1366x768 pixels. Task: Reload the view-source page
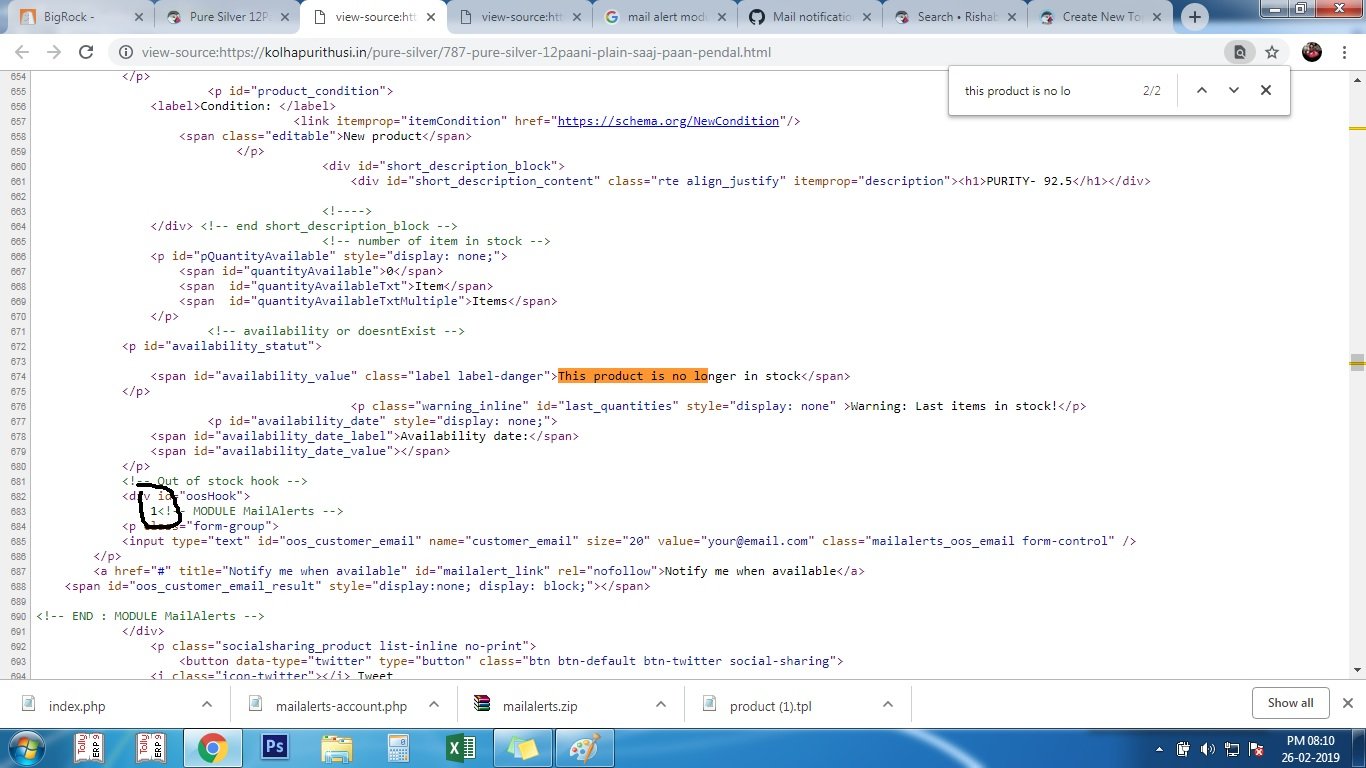click(86, 52)
